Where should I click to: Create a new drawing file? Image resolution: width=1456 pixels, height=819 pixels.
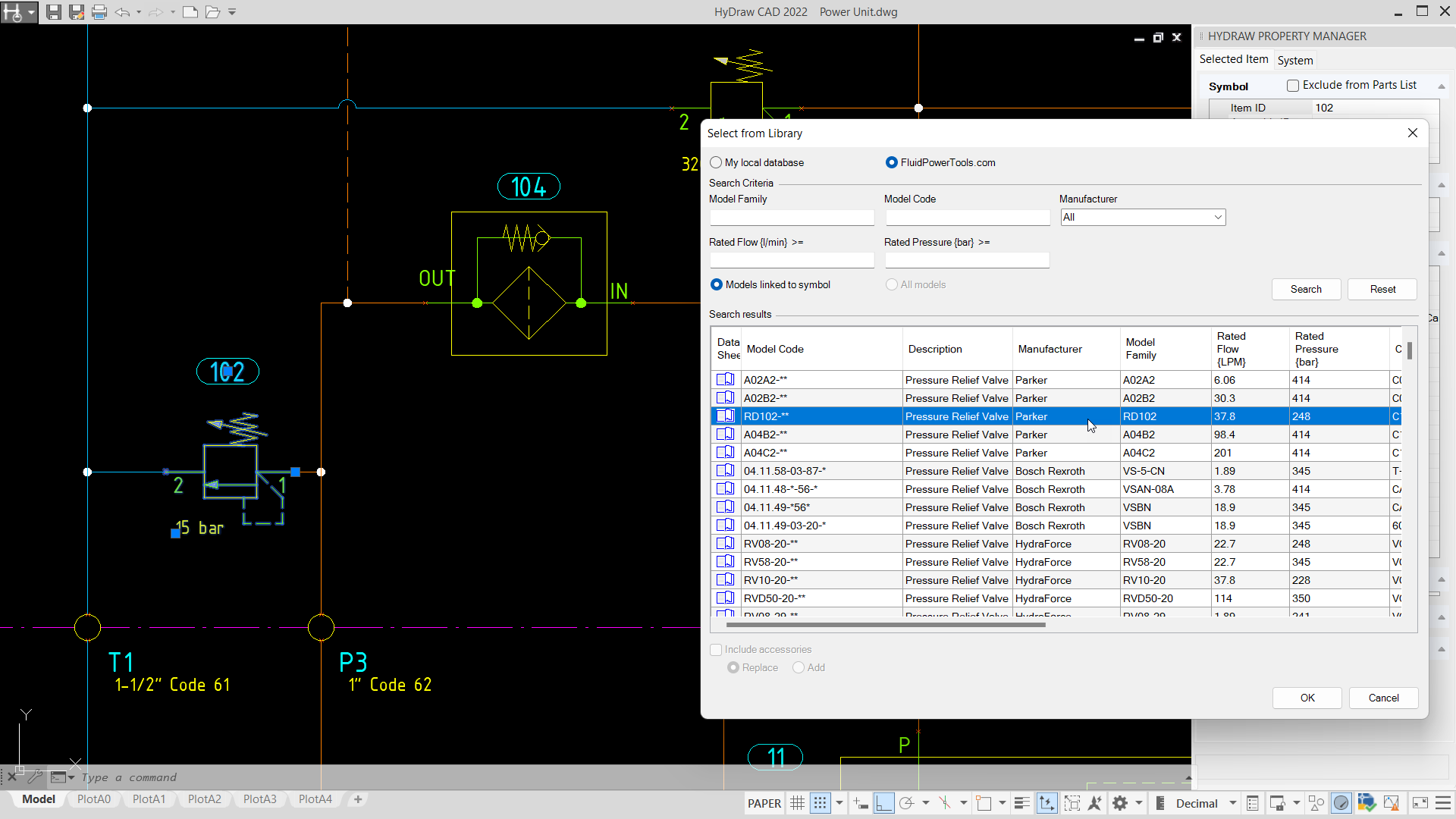point(190,12)
